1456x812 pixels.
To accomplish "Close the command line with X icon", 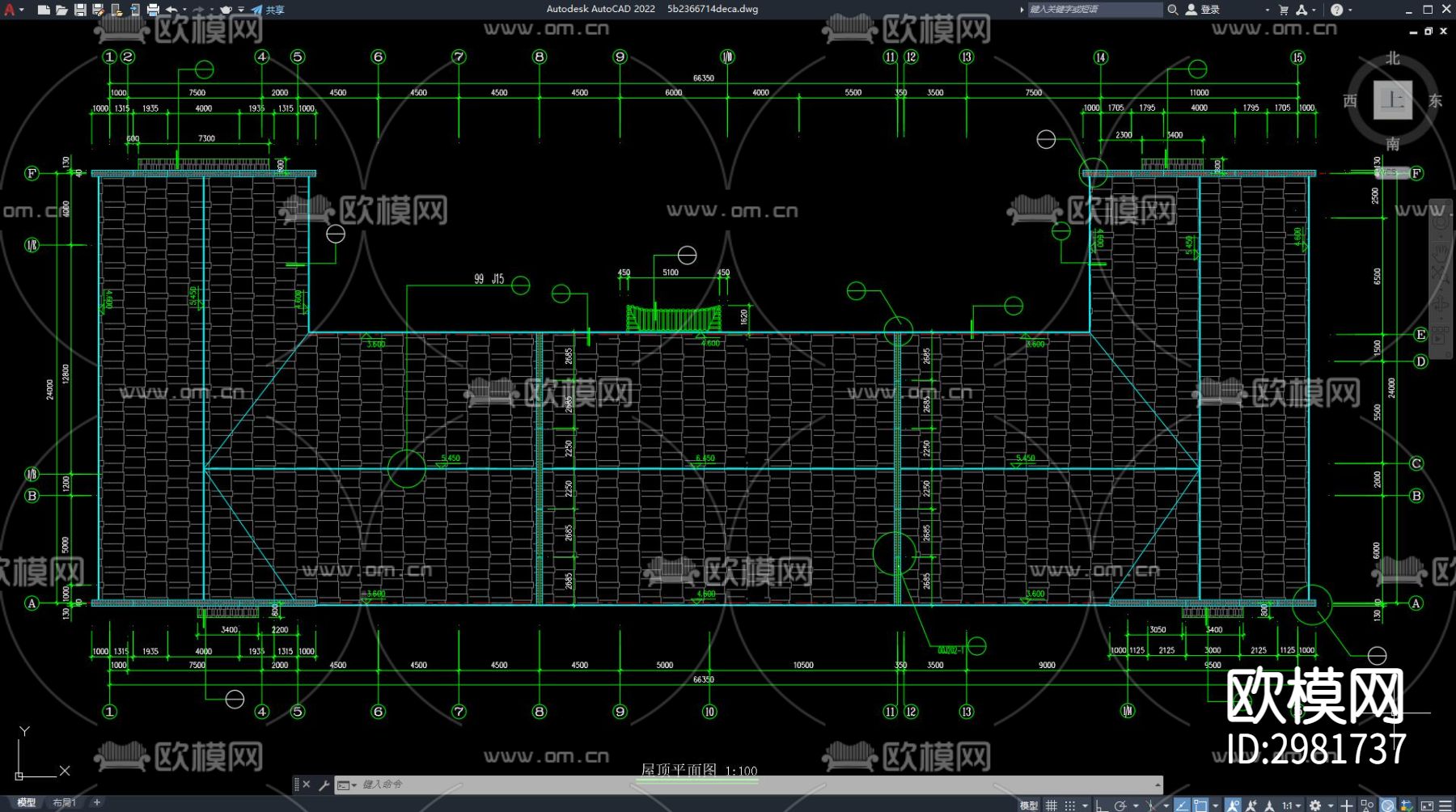I will (x=307, y=785).
